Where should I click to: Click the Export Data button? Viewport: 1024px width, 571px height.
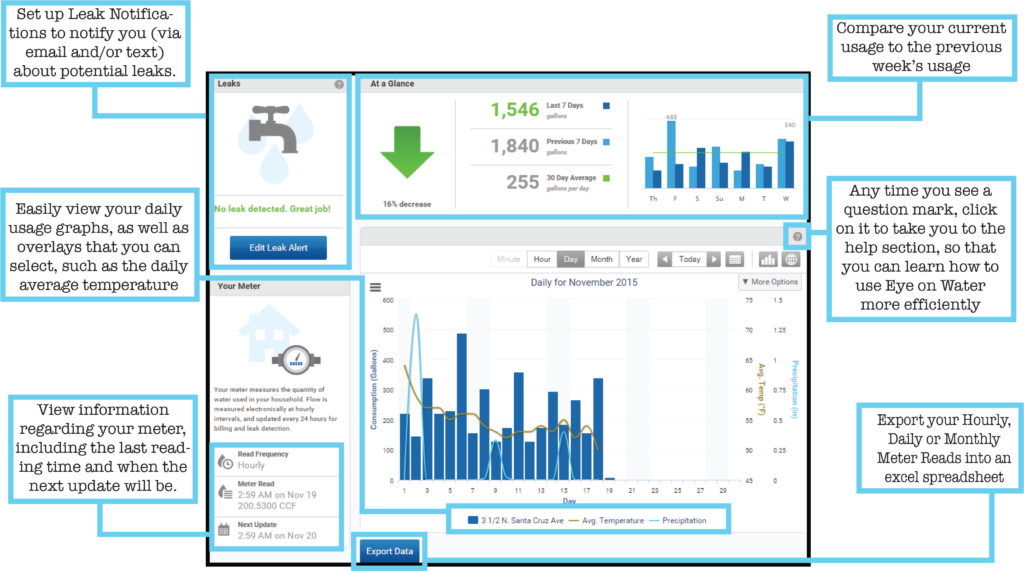pos(389,551)
